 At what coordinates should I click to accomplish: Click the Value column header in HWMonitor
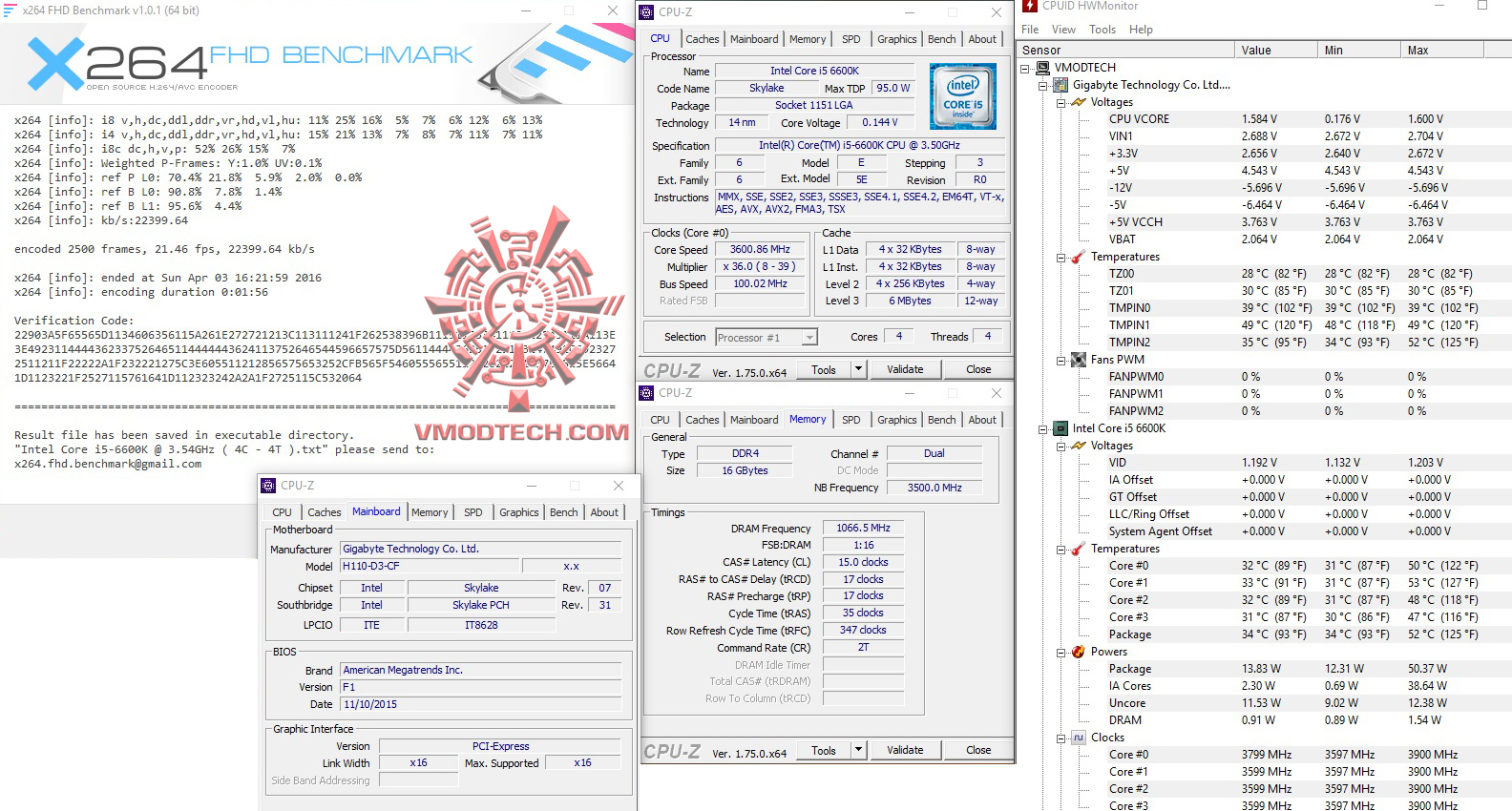(1277, 51)
